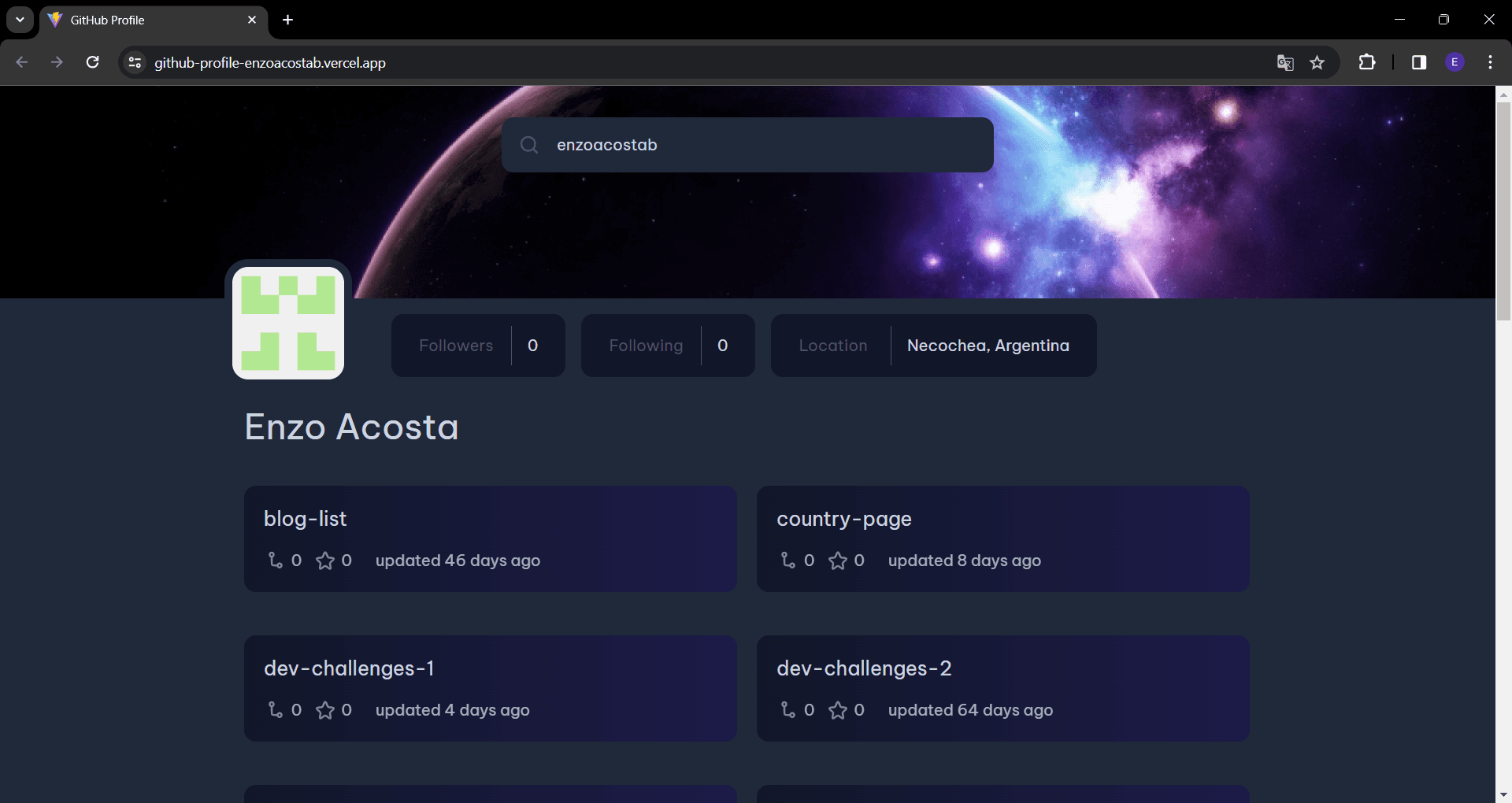Open the browser Extensions puzzle icon
The width and height of the screenshot is (1512, 803).
(x=1367, y=62)
